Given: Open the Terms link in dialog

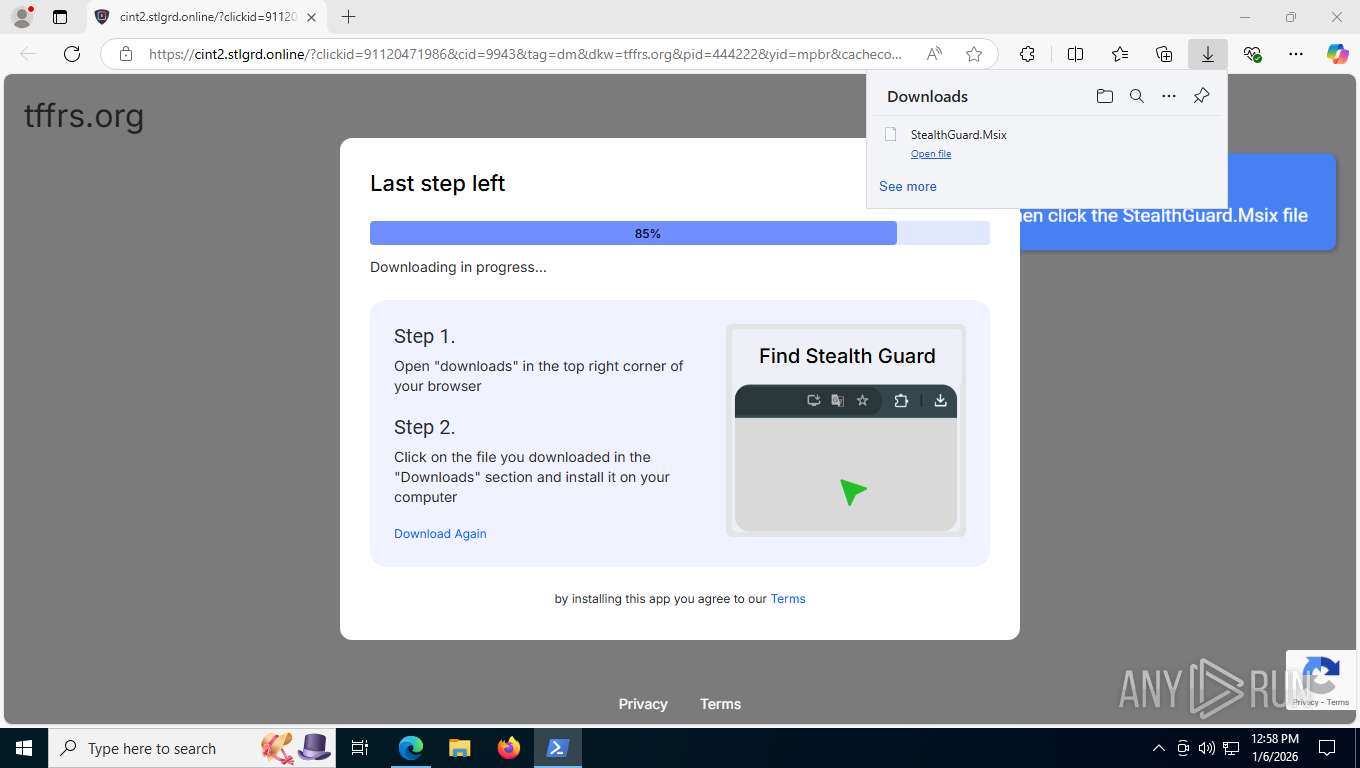Looking at the screenshot, I should click(788, 599).
